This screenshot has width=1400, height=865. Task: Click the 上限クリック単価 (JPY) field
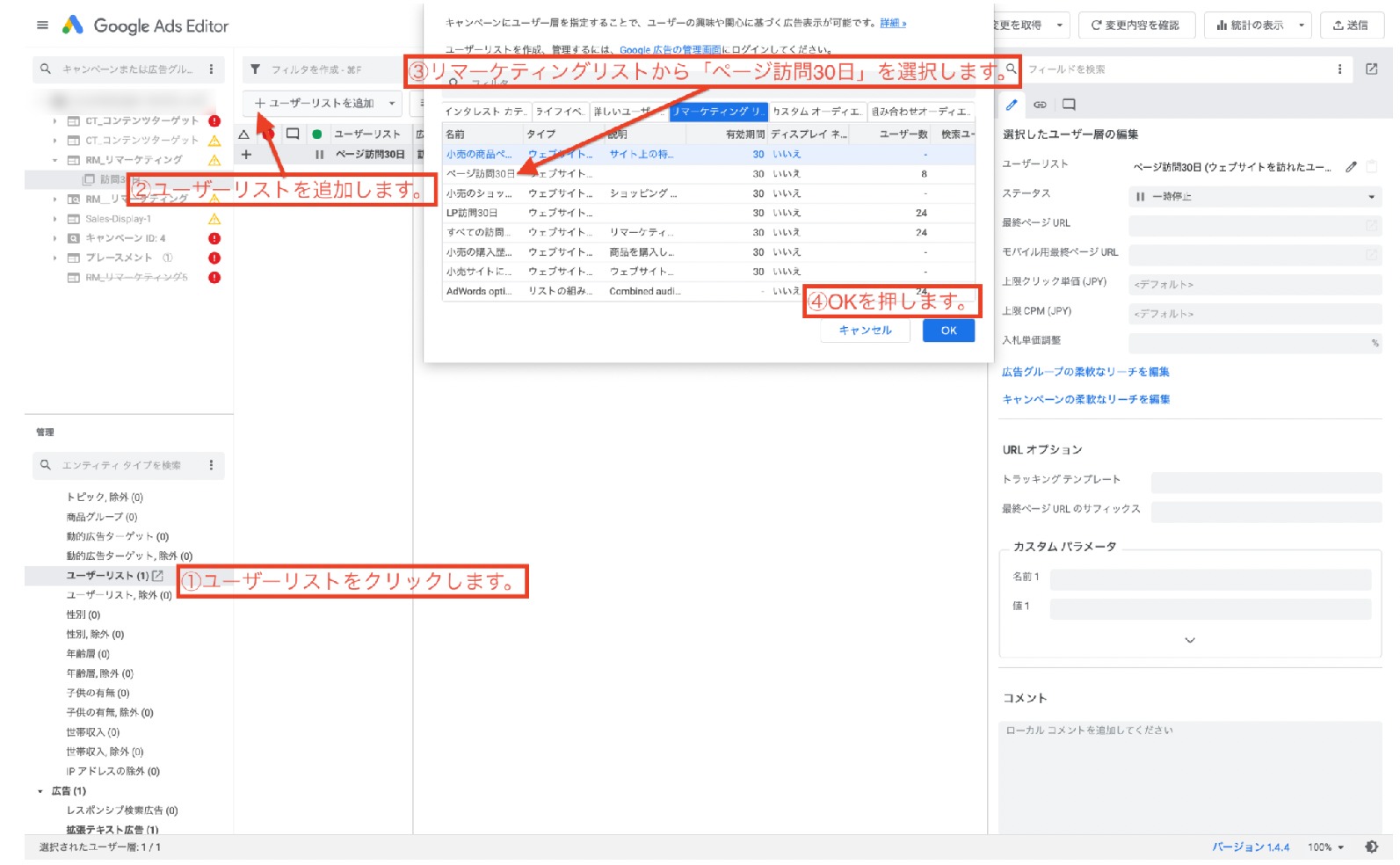point(1255,285)
